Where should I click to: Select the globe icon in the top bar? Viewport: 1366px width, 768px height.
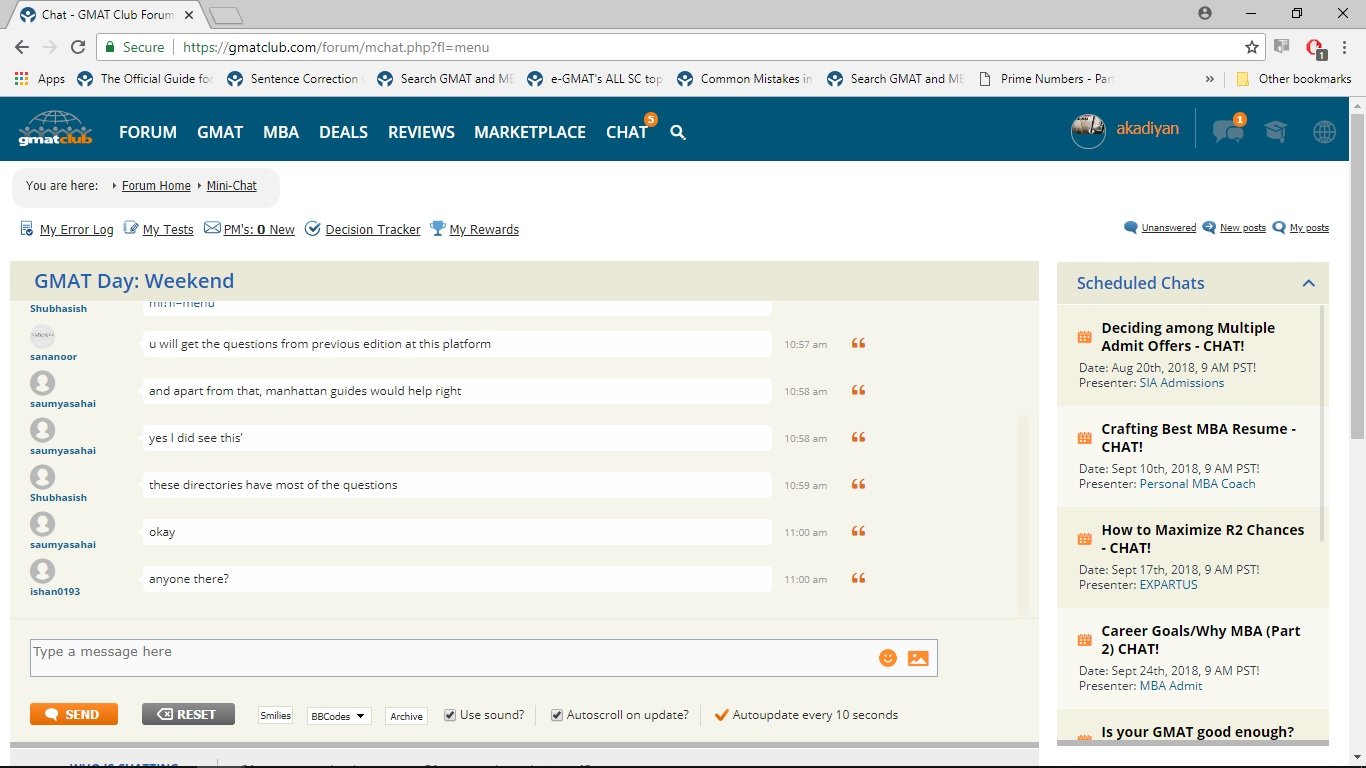1323,131
